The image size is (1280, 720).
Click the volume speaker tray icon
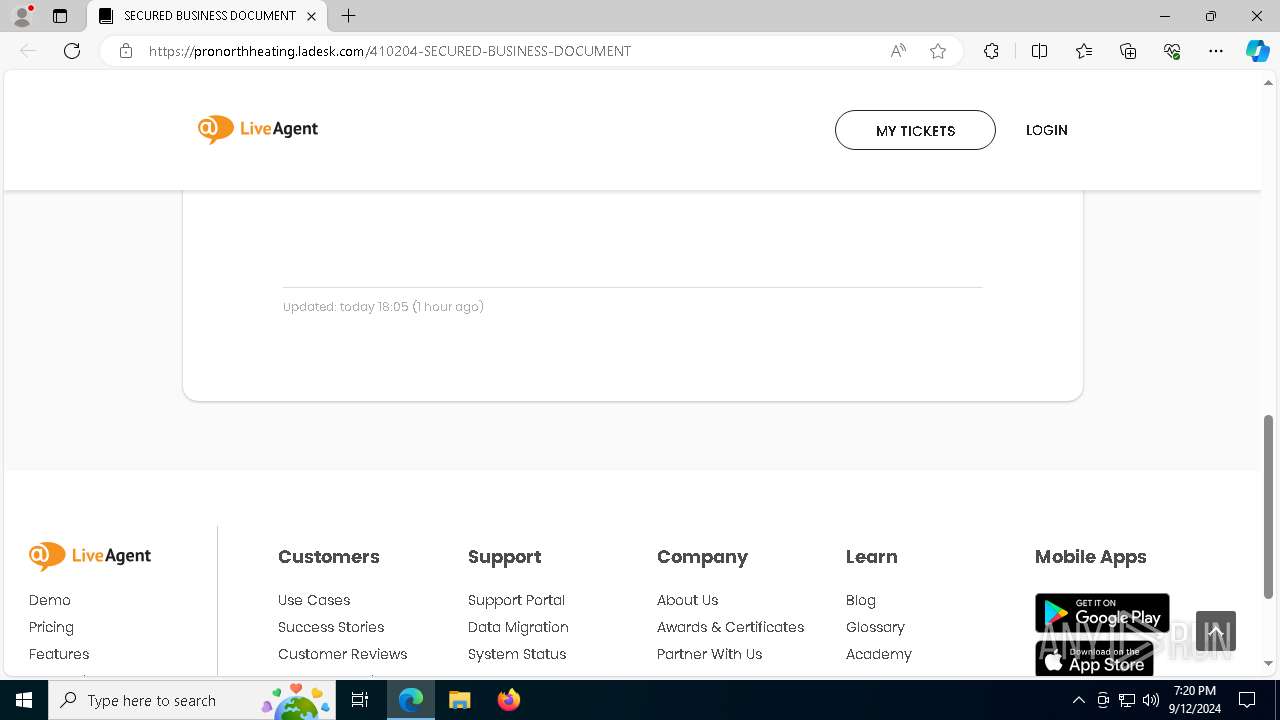[1151, 700]
